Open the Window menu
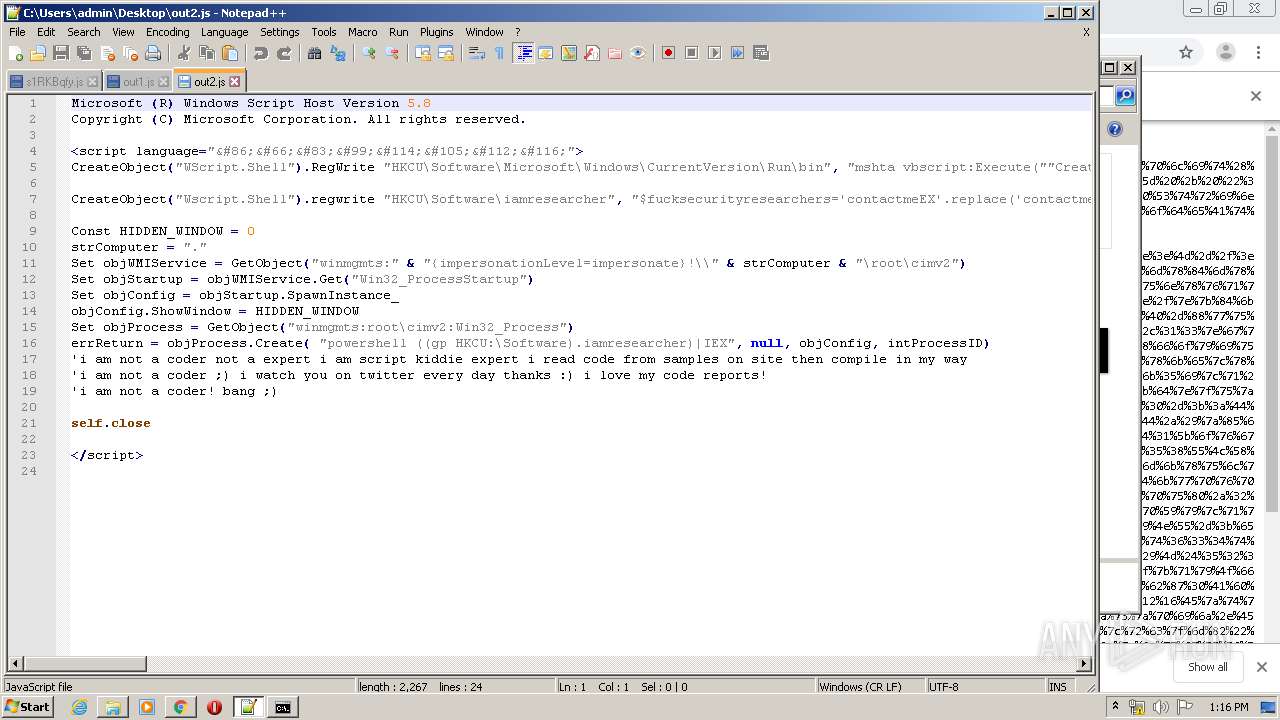This screenshot has height=720, width=1280. (485, 32)
